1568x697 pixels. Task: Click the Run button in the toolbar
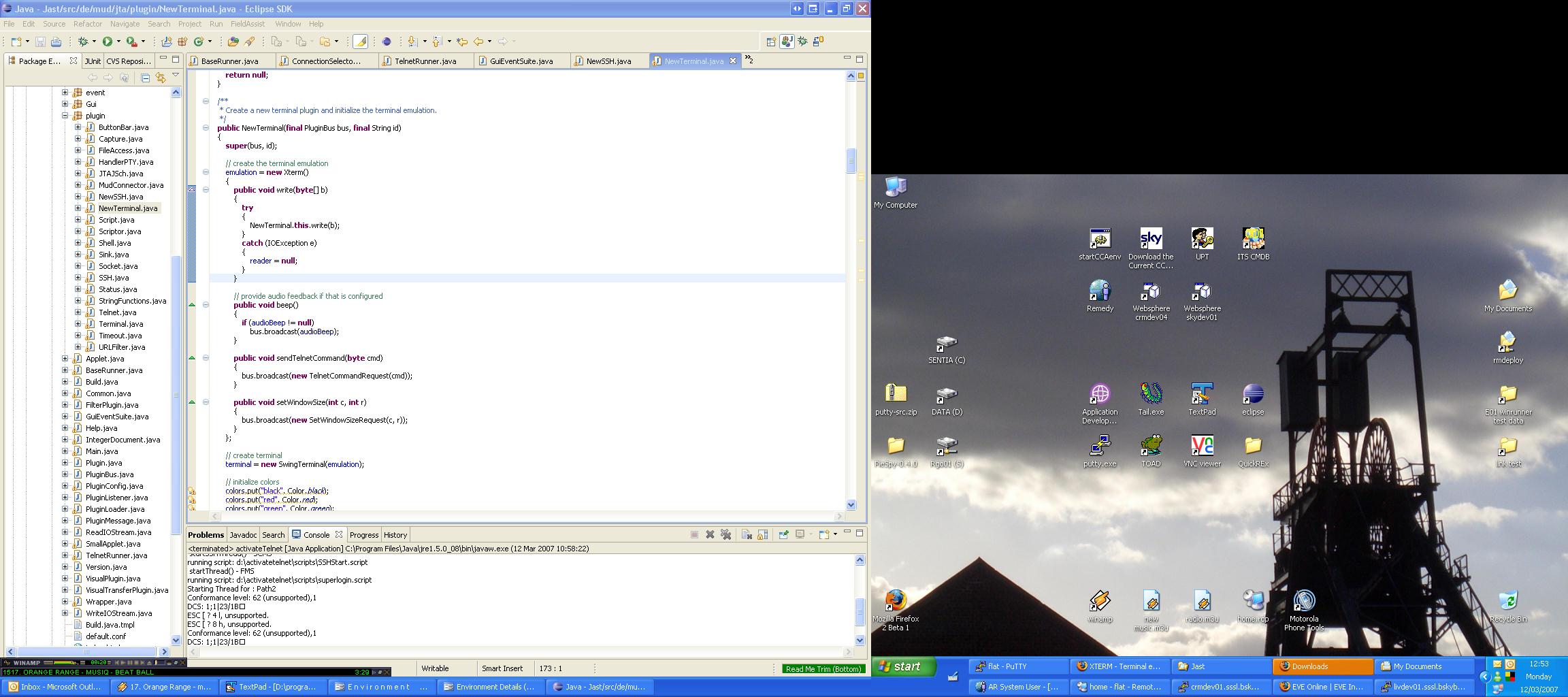point(107,42)
